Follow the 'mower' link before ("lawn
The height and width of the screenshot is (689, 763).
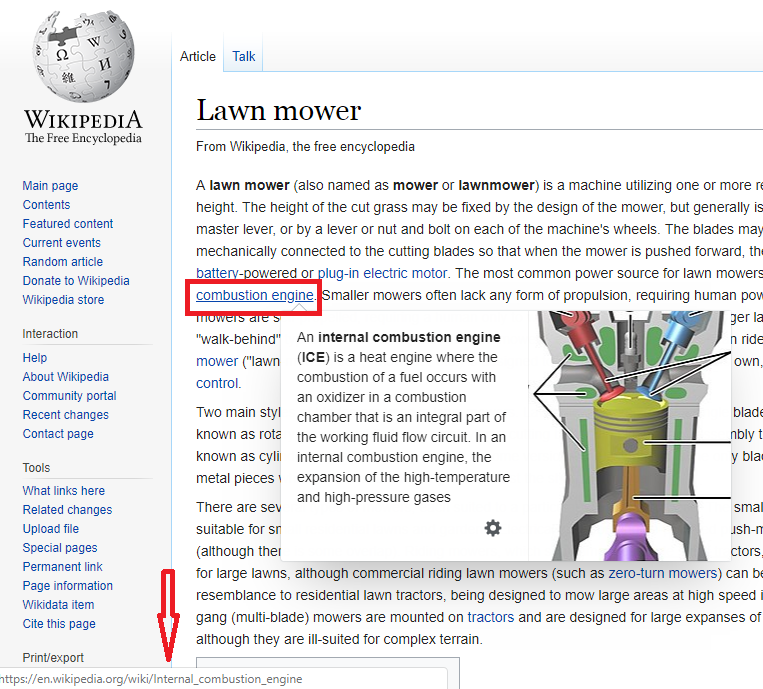coord(217,361)
